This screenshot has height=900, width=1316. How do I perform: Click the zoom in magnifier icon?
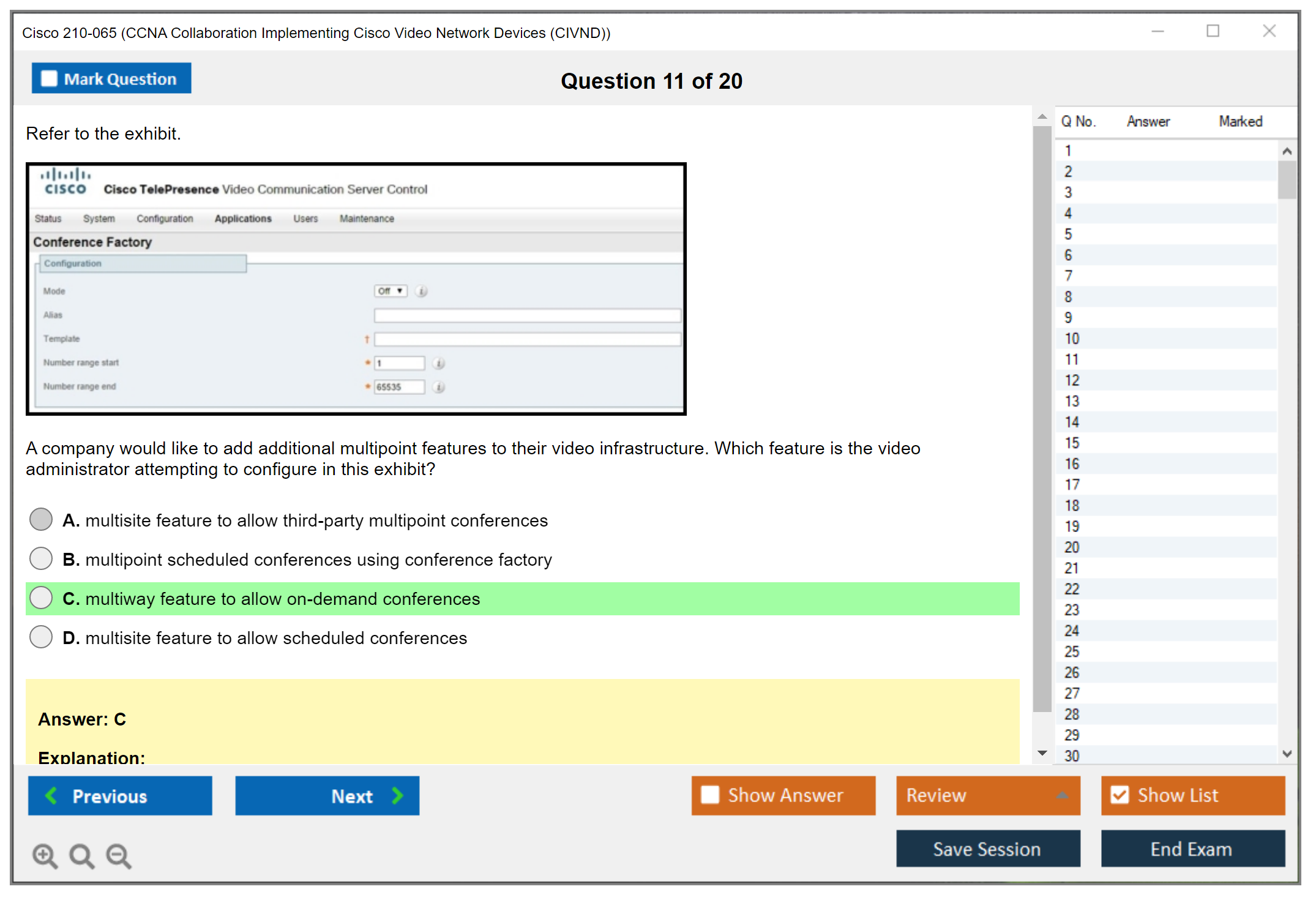45,855
